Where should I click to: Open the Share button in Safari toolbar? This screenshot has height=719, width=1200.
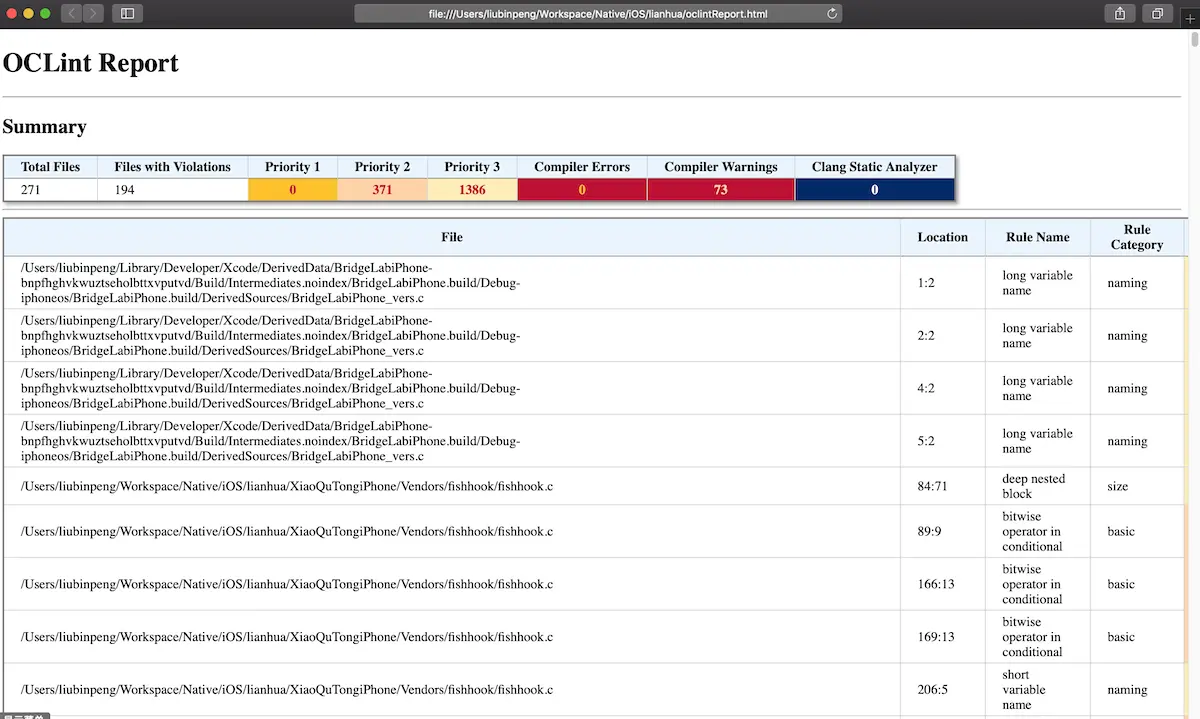click(1120, 14)
